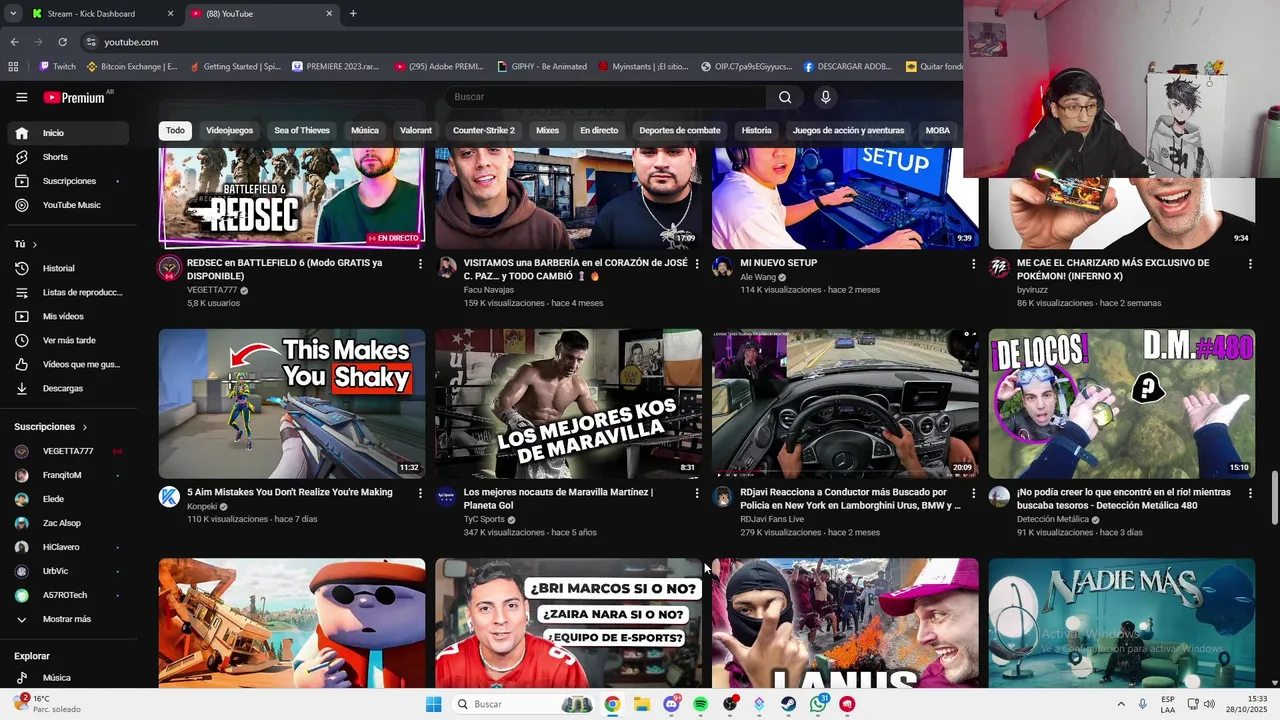This screenshot has width=1280, height=720.
Task: Click Konpeki channel avatar
Action: point(169,496)
